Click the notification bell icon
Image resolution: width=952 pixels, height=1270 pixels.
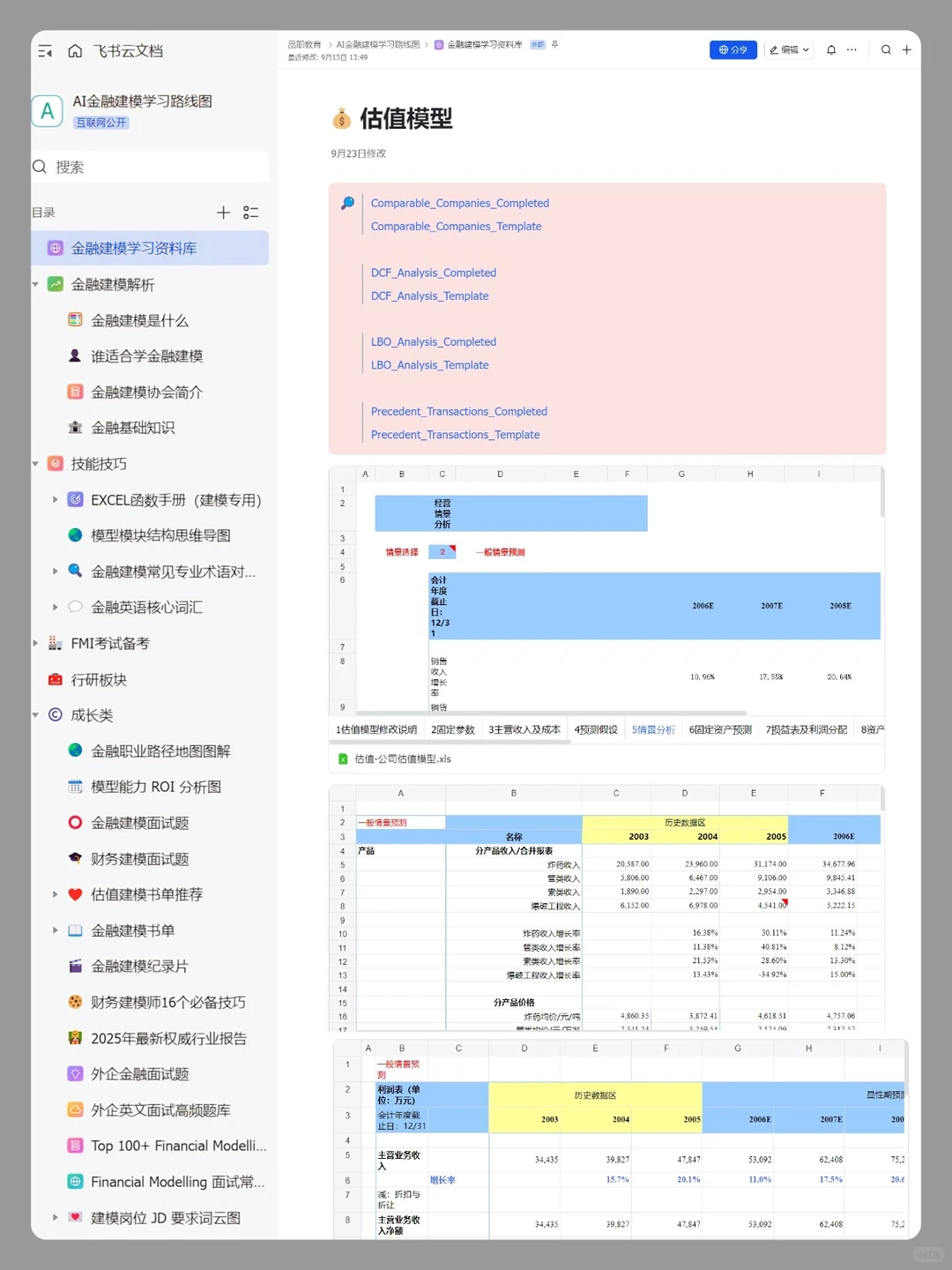pos(831,50)
